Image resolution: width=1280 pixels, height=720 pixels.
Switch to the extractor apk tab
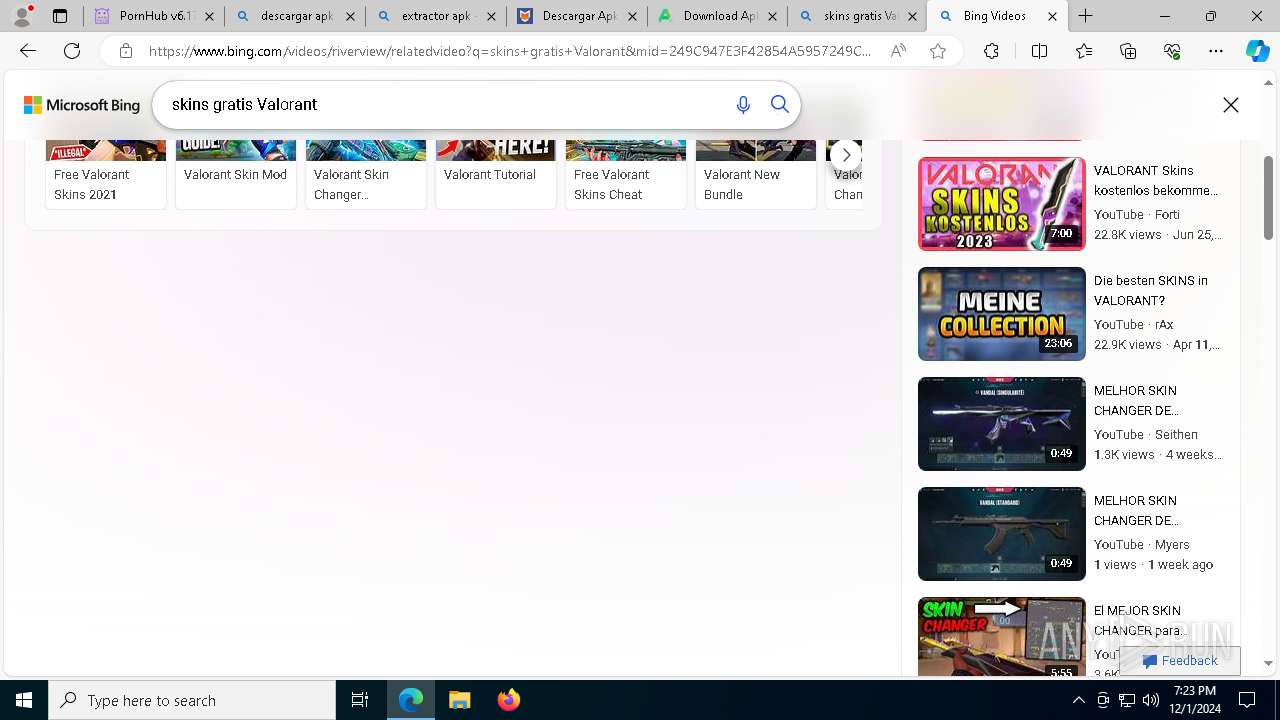click(435, 16)
